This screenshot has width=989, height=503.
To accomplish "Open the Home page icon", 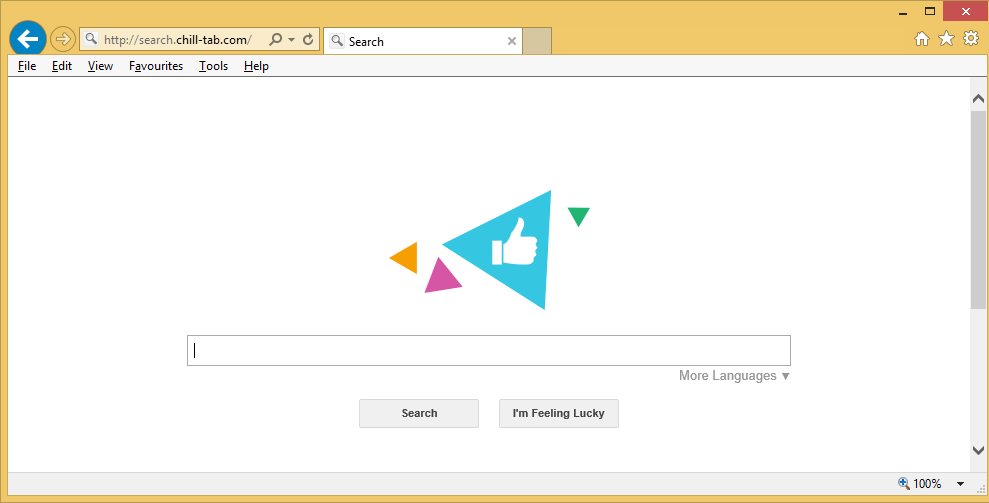I will (x=922, y=39).
